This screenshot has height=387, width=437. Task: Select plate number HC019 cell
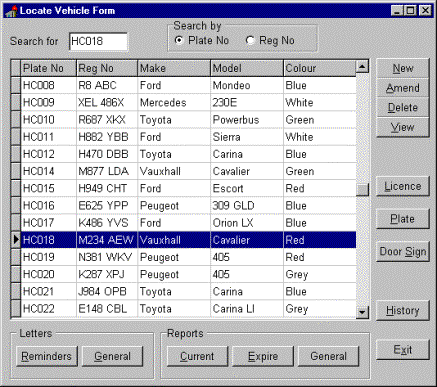[x=49, y=257]
